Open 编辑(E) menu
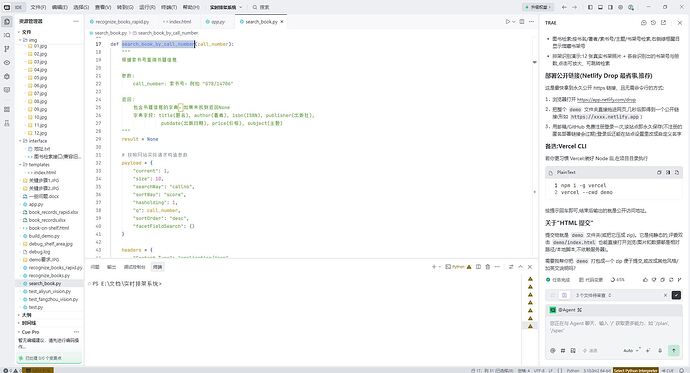690x373 pixels. 59,7
